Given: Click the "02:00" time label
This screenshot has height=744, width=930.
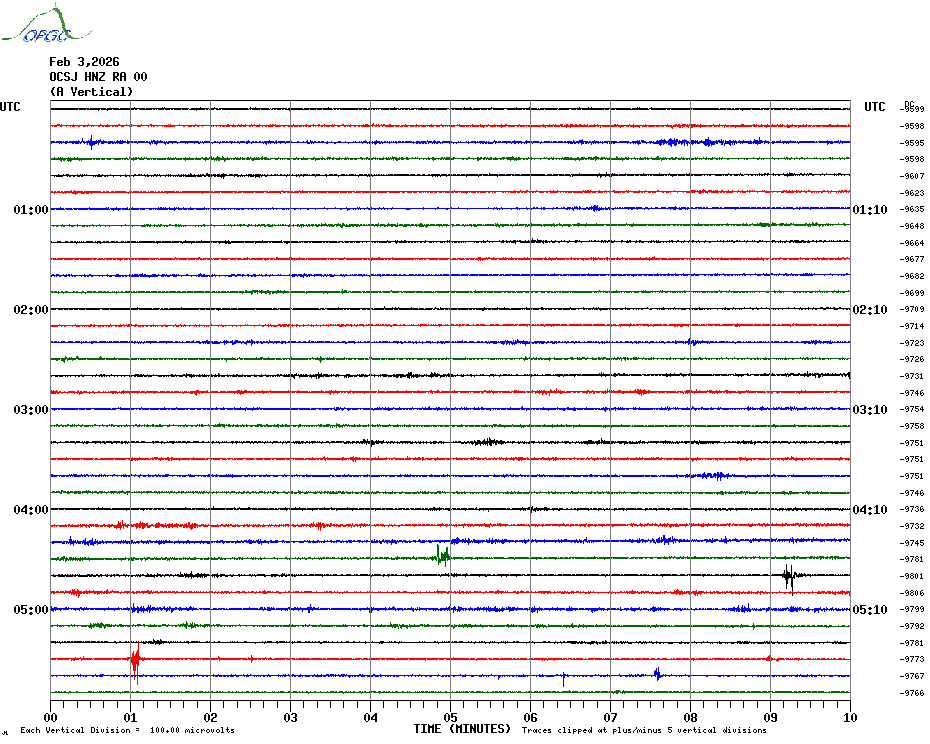Looking at the screenshot, I should click(31, 310).
